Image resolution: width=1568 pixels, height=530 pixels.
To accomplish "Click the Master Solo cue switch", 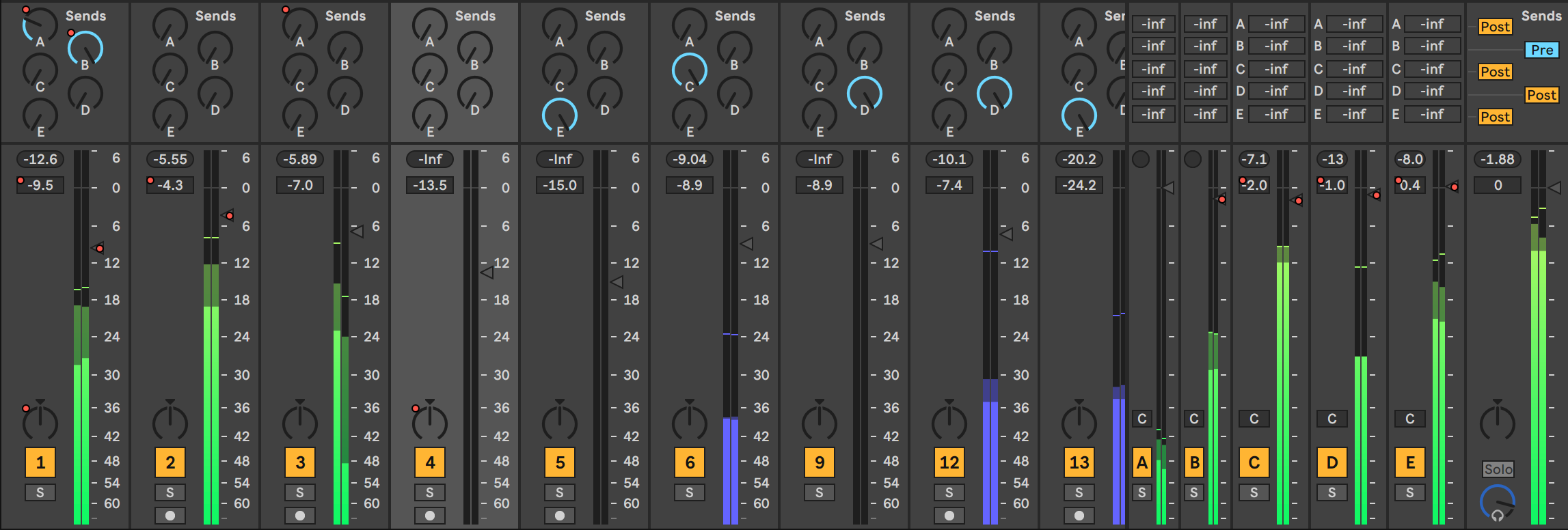I will click(x=1498, y=469).
